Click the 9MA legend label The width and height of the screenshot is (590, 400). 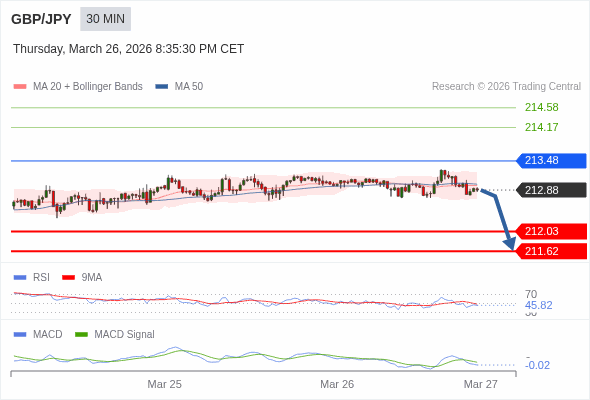pos(92,278)
